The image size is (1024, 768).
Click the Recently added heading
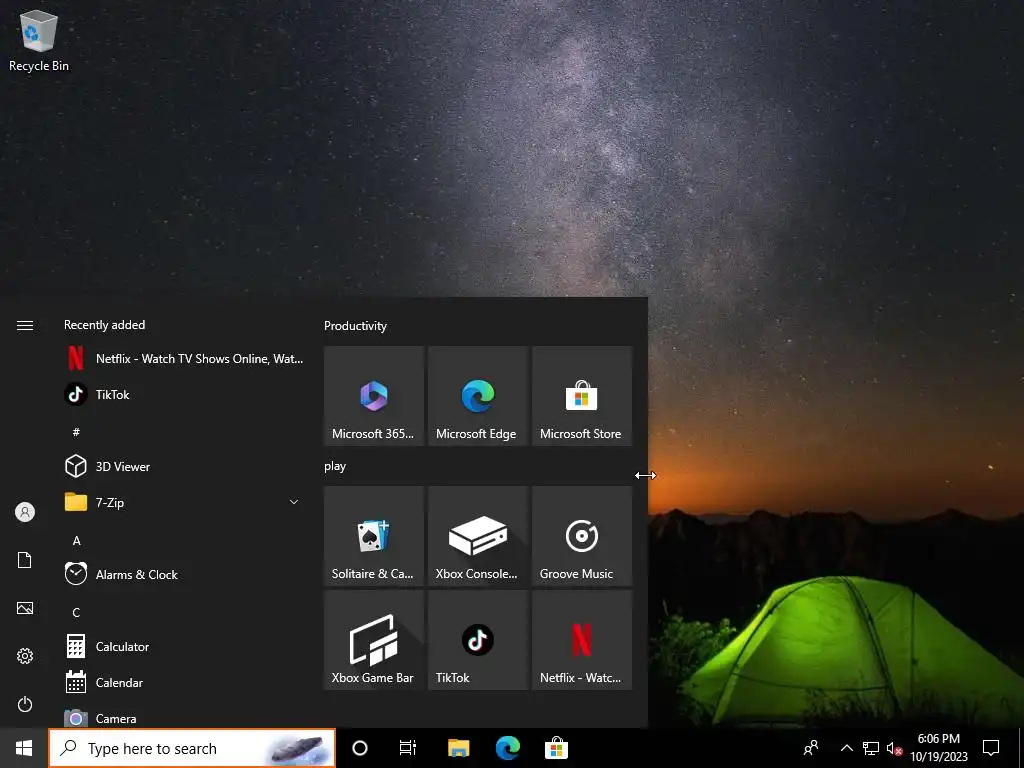[x=104, y=325]
